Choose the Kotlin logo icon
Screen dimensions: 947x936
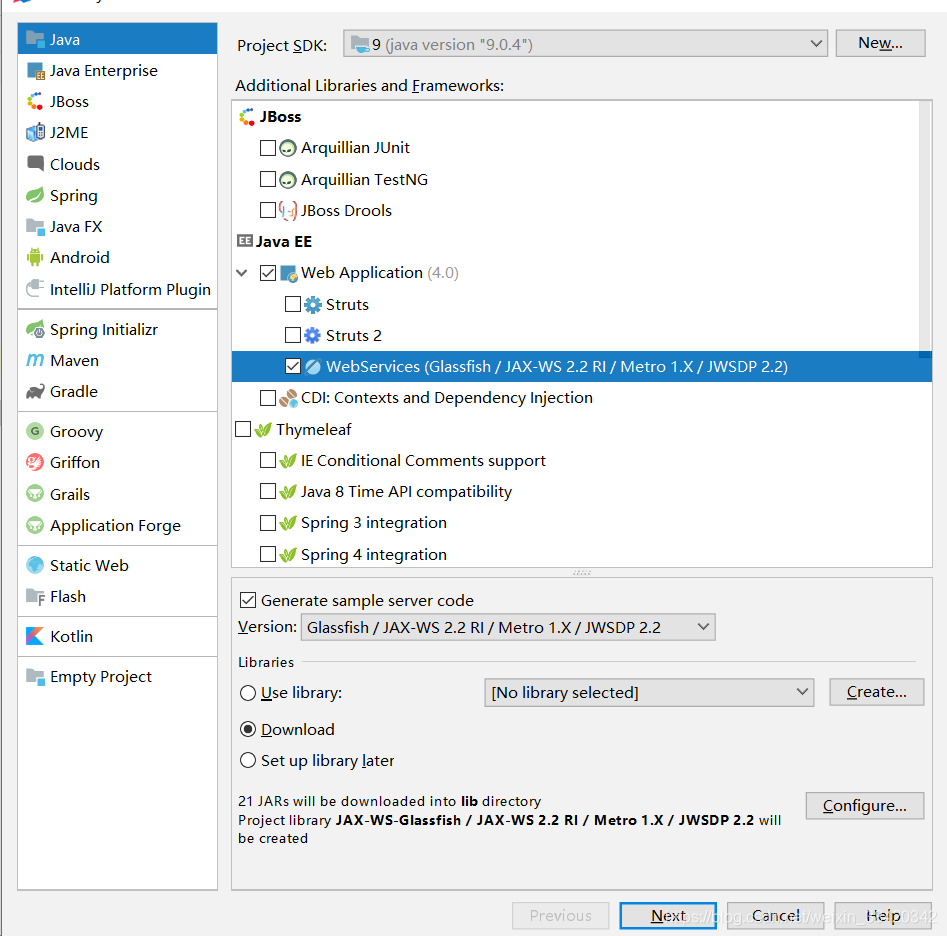coord(35,636)
